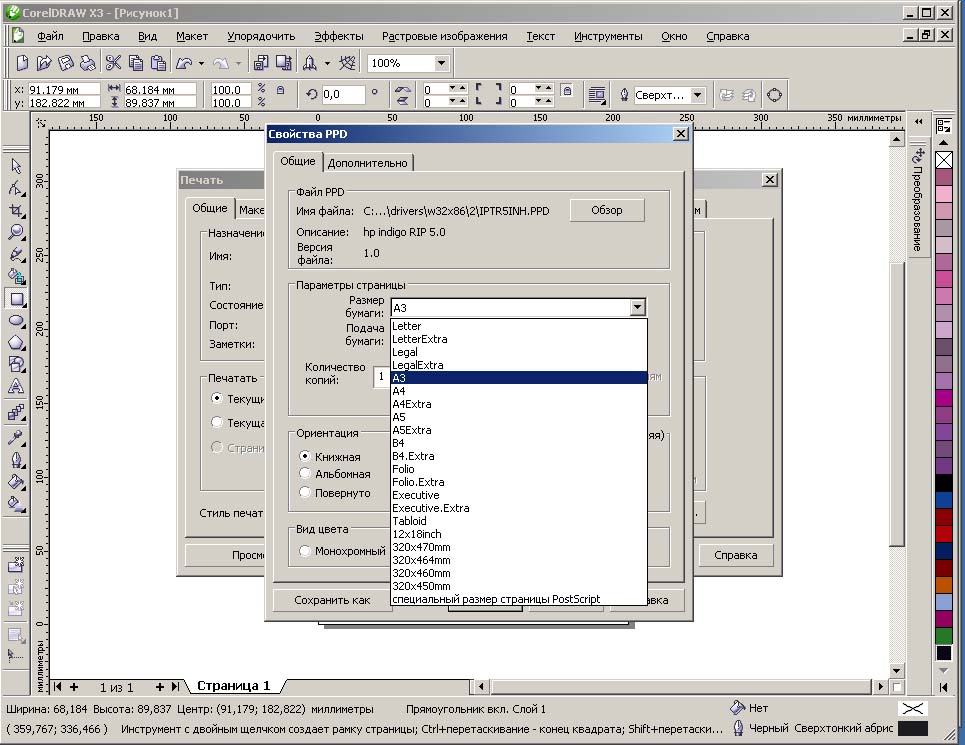Open the application launcher rocket icon
Screen dimensions: 965x745
[310, 63]
